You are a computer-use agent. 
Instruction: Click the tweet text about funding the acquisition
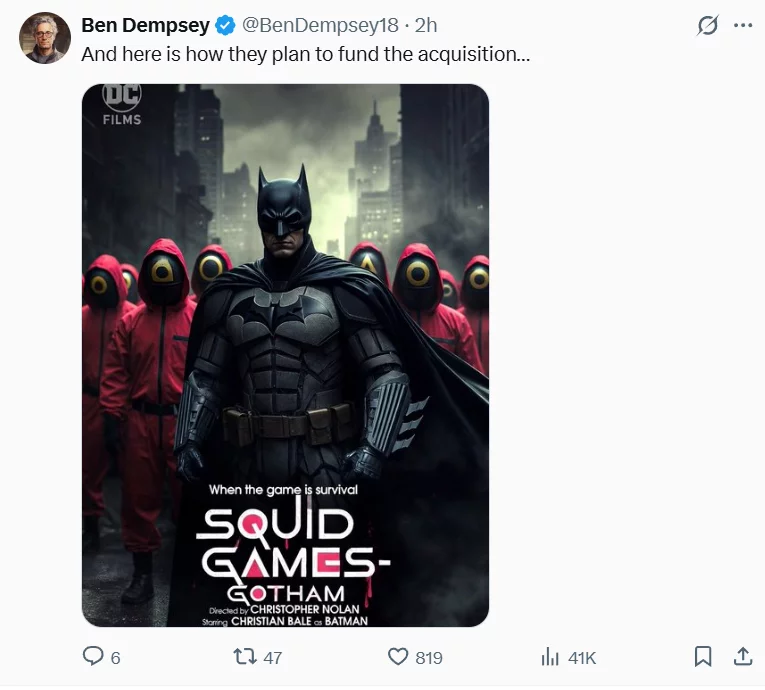pos(305,54)
